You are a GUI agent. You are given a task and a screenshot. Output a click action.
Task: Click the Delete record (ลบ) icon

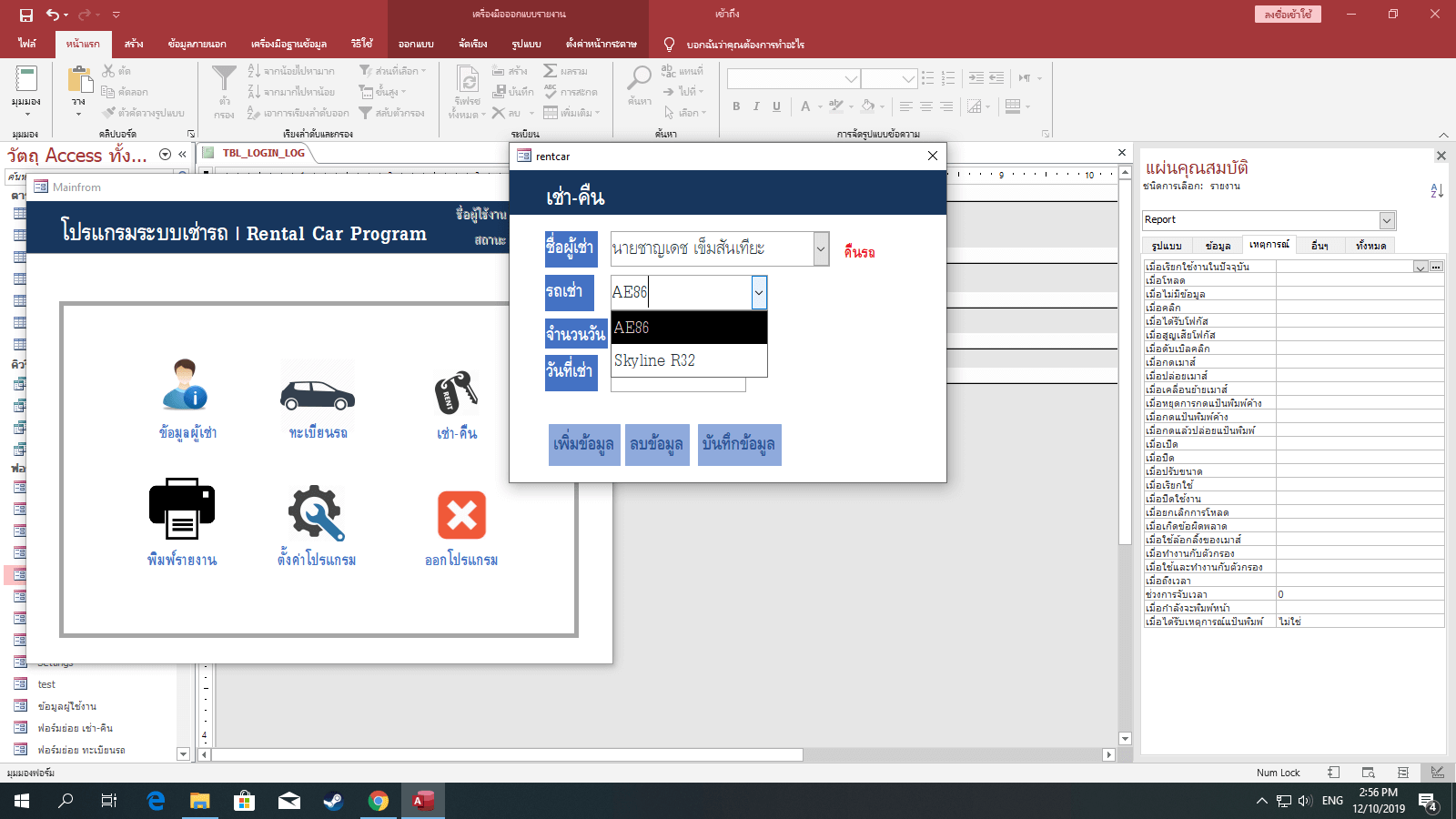coord(499,113)
